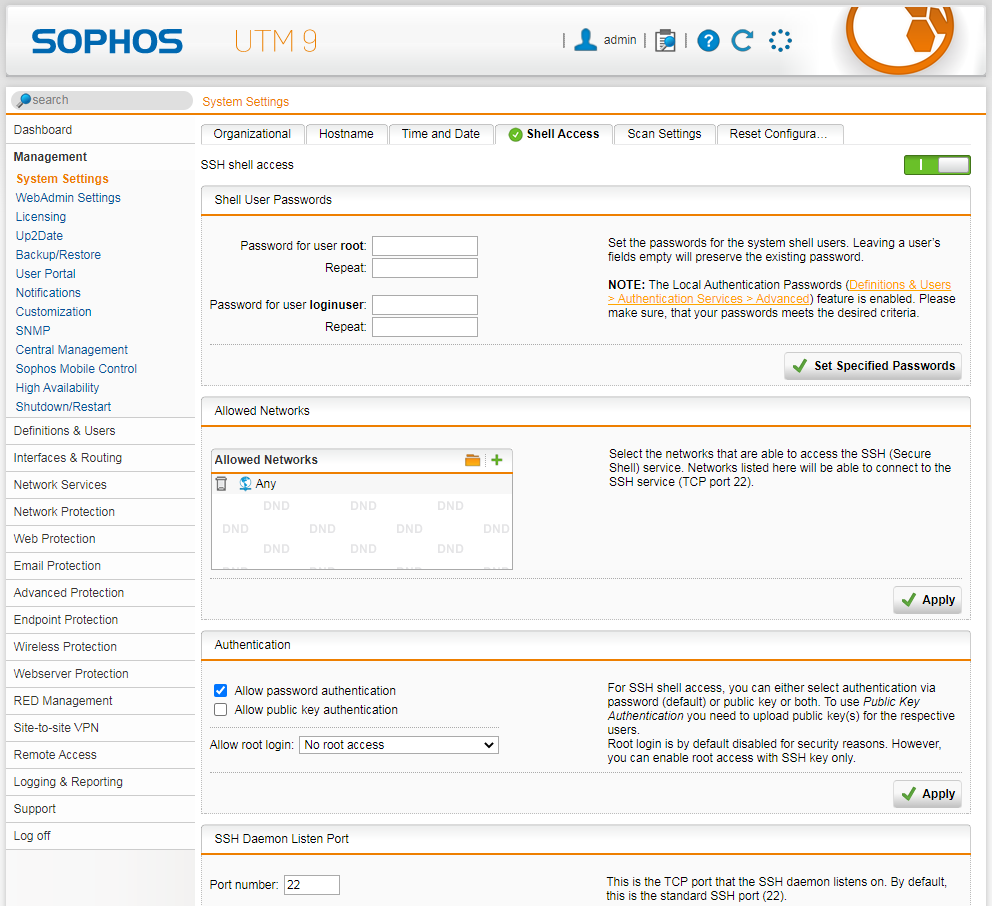Screen dimensions: 992x906
Task: Open User Portal in sidebar
Action: click(46, 274)
